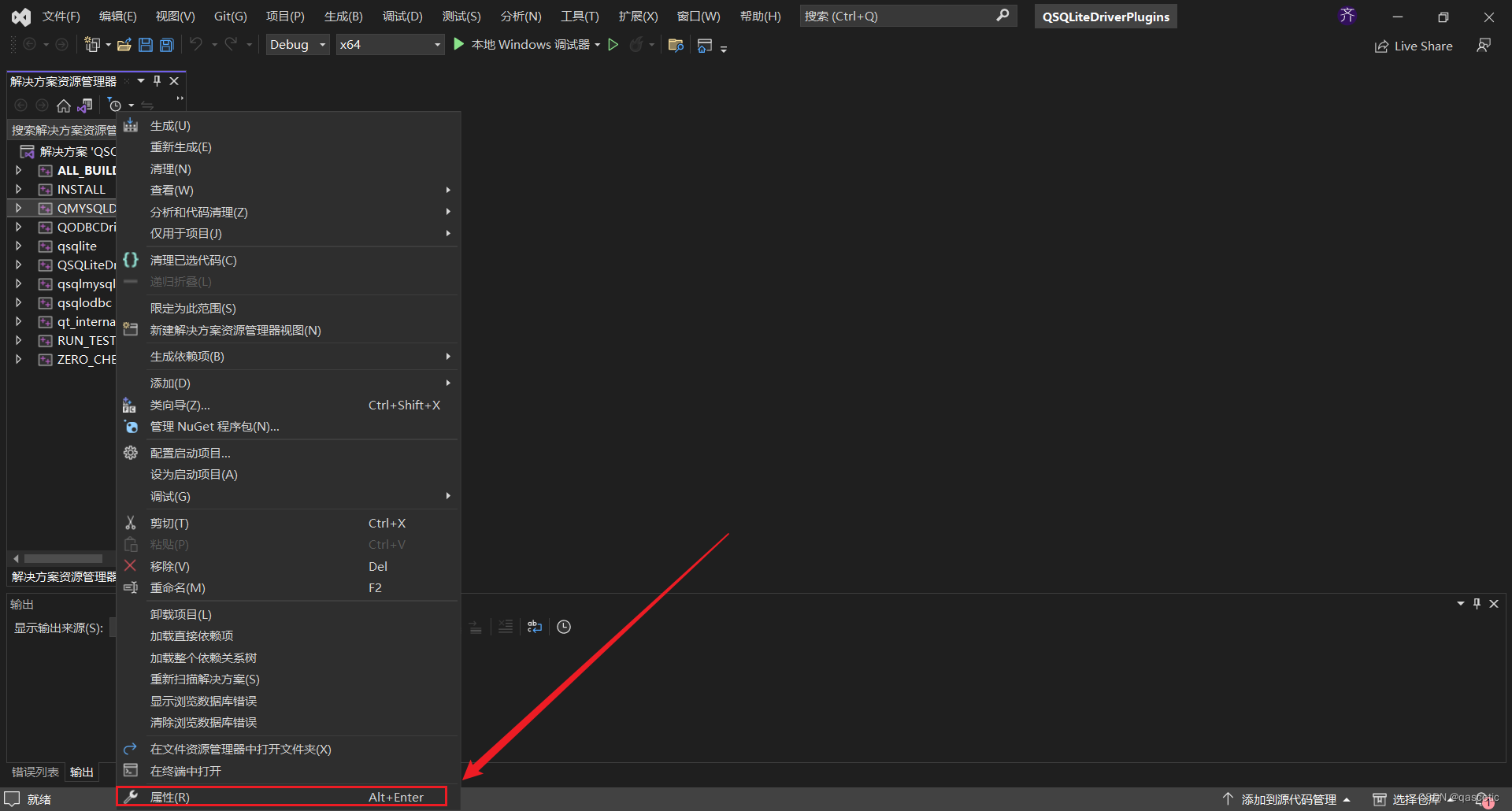Click the window layout toolbar icon
1512x811 pixels.
coord(705,45)
